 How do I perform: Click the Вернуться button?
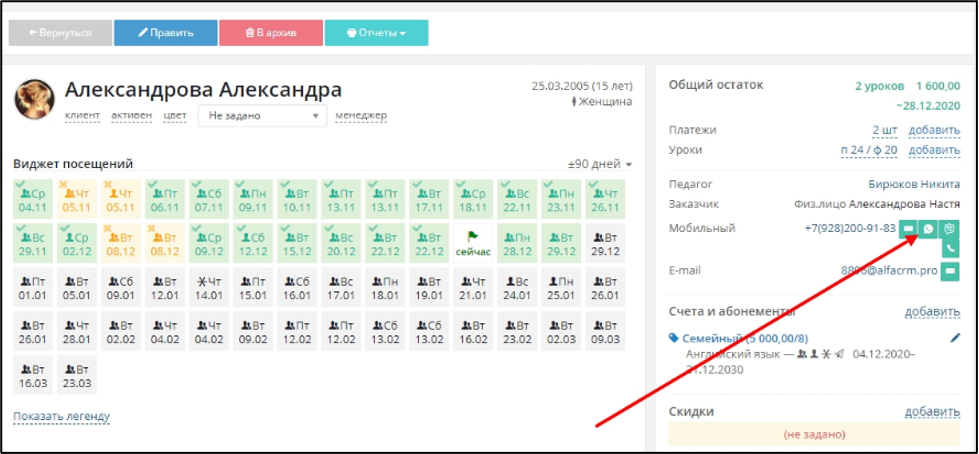coord(61,33)
